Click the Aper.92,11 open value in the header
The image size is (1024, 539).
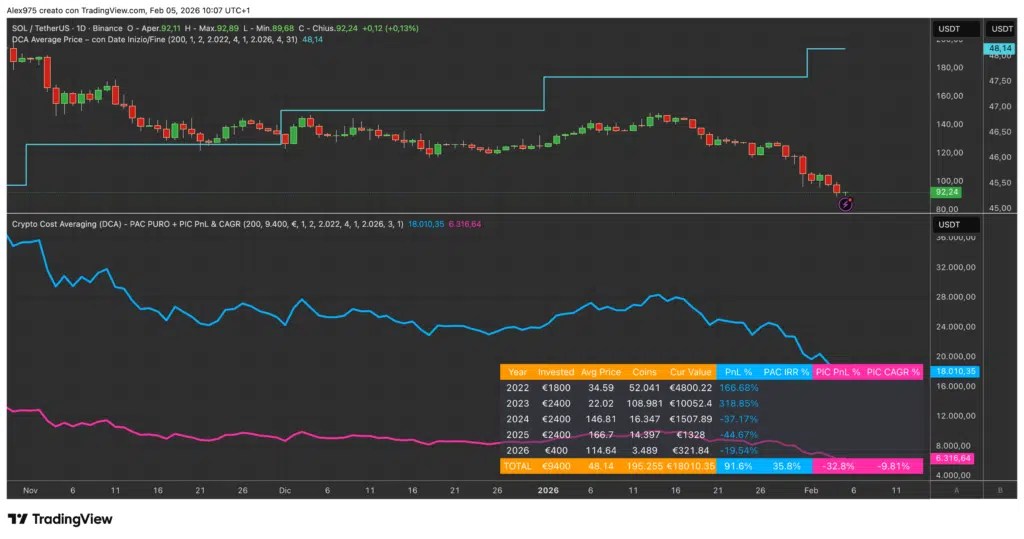tap(161, 28)
